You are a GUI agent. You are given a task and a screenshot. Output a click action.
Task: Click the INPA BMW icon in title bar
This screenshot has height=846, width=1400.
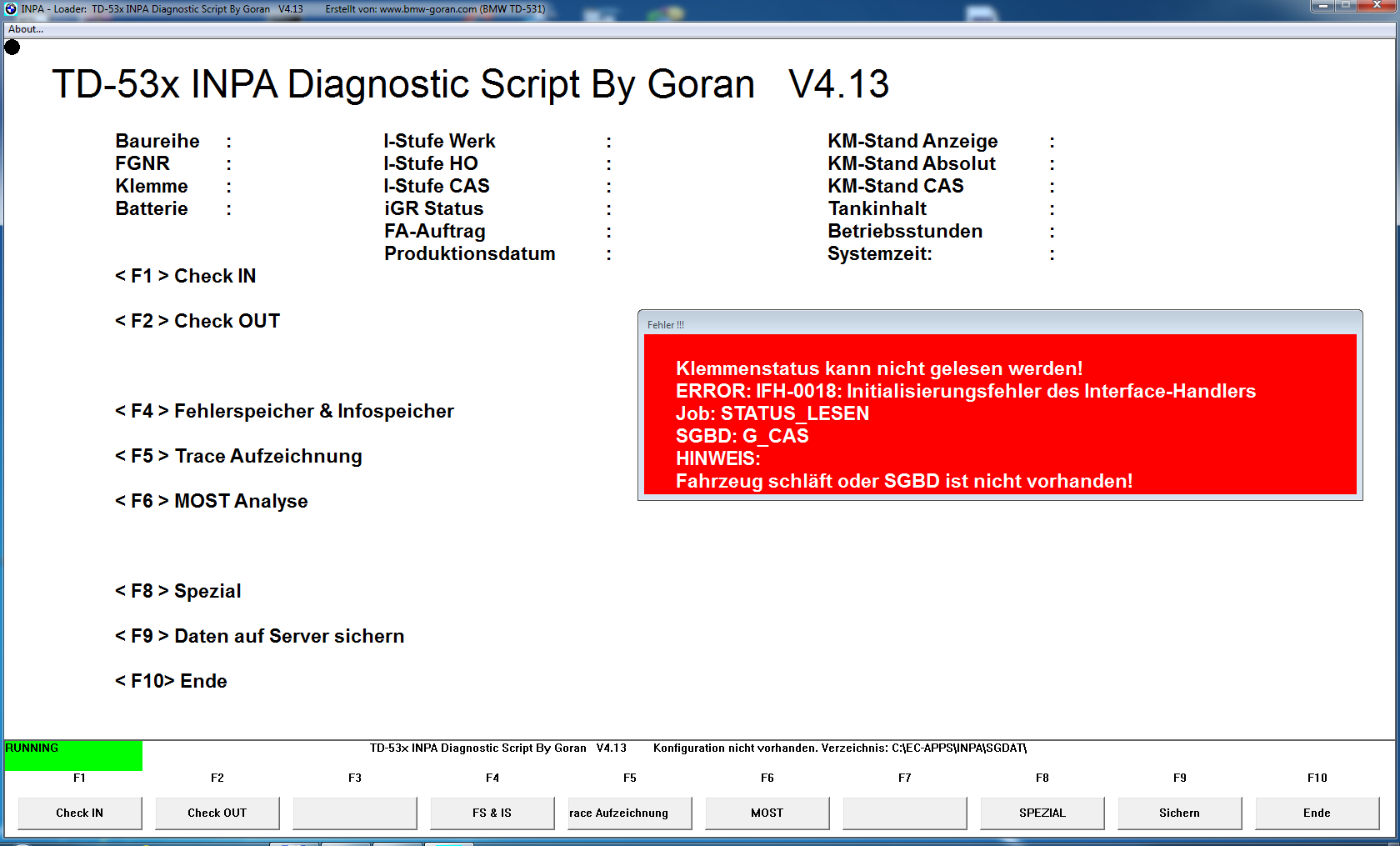point(11,9)
